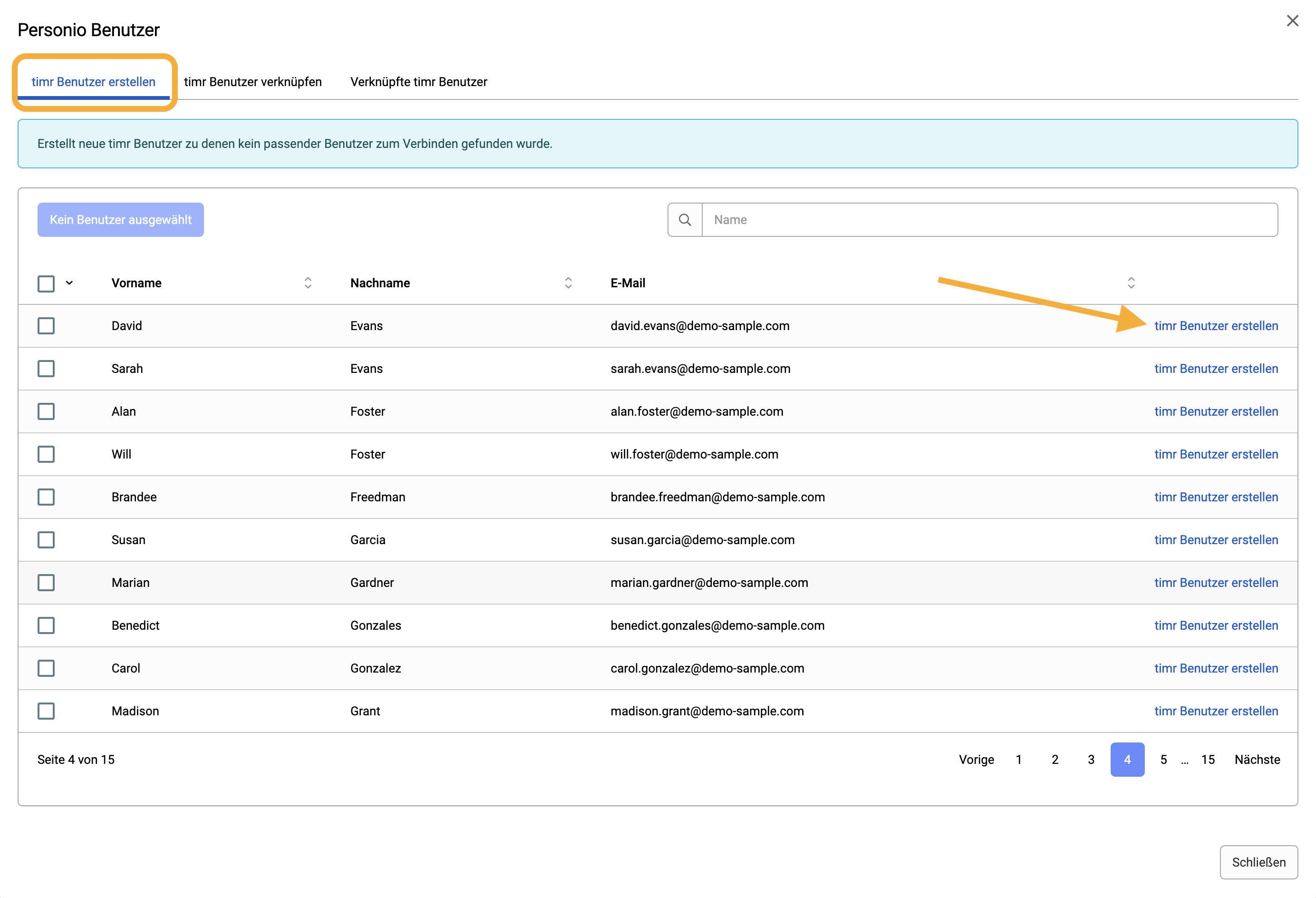Click the Vorname column header
Viewport: 1316px width, 898px height.
pos(136,283)
